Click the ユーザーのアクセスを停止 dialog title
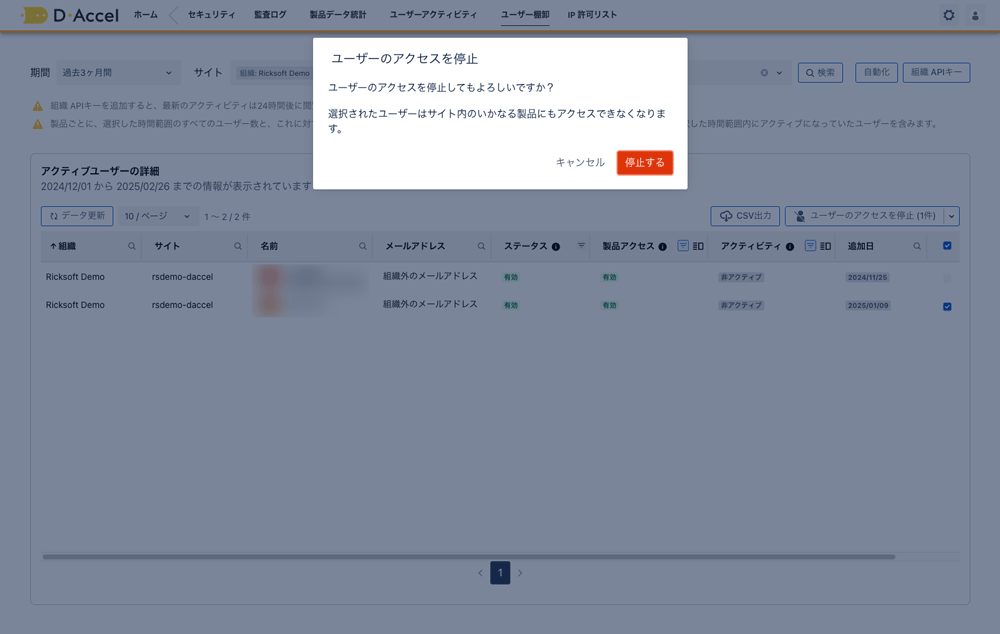This screenshot has width=1000, height=634. click(404, 59)
